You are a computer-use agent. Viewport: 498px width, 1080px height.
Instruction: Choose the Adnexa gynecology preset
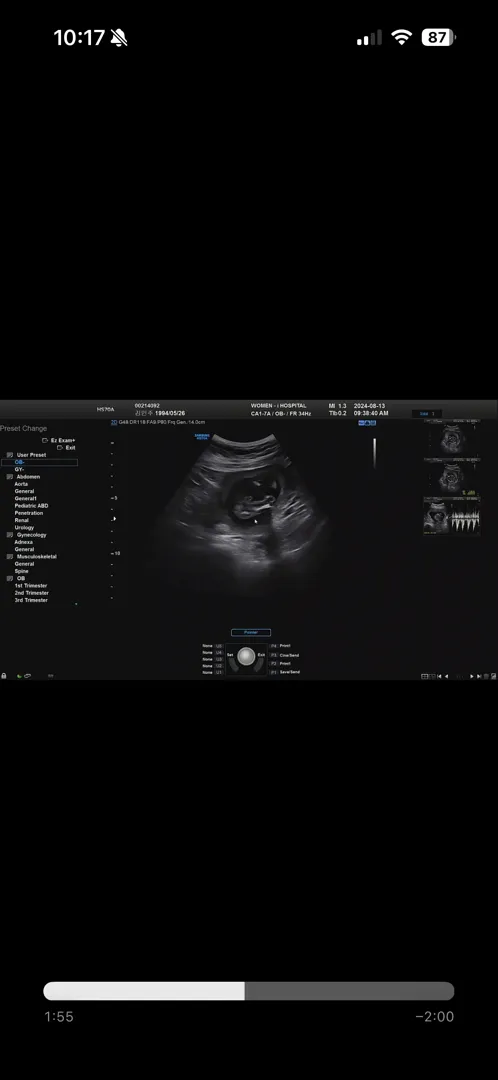[x=23, y=542]
